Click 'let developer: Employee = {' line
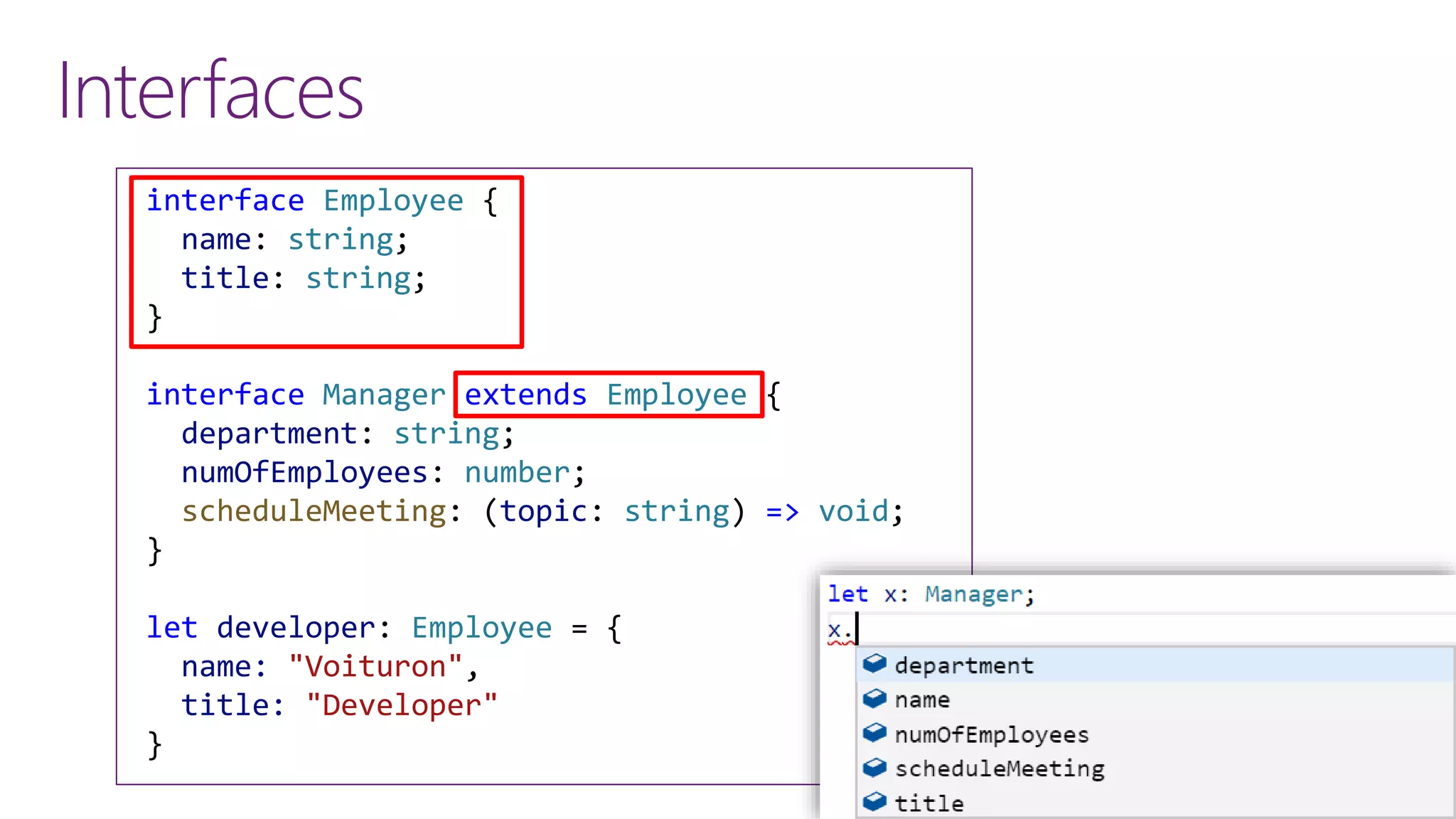The image size is (1456, 819). click(385, 628)
